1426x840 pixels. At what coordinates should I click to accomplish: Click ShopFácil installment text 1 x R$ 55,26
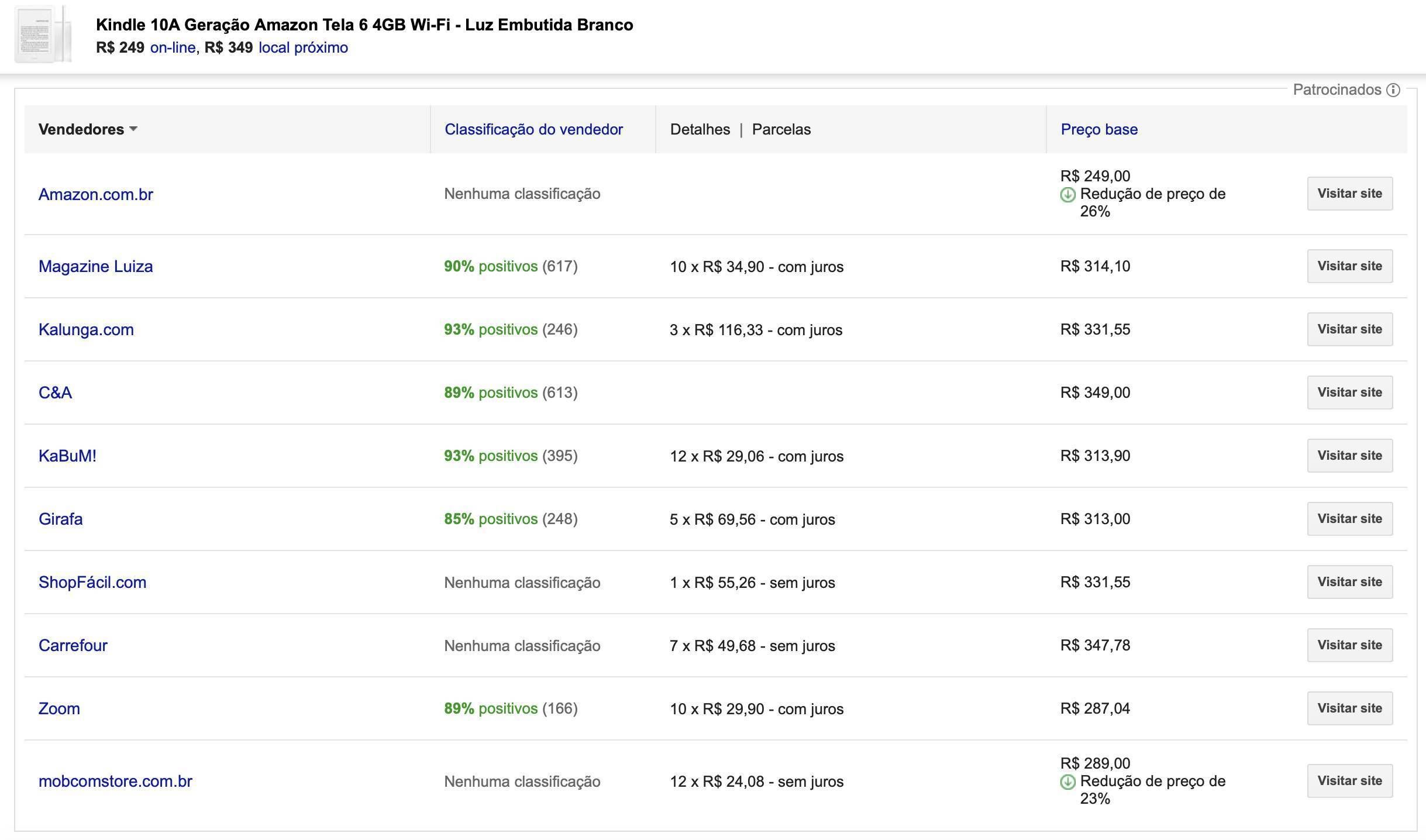click(x=753, y=583)
